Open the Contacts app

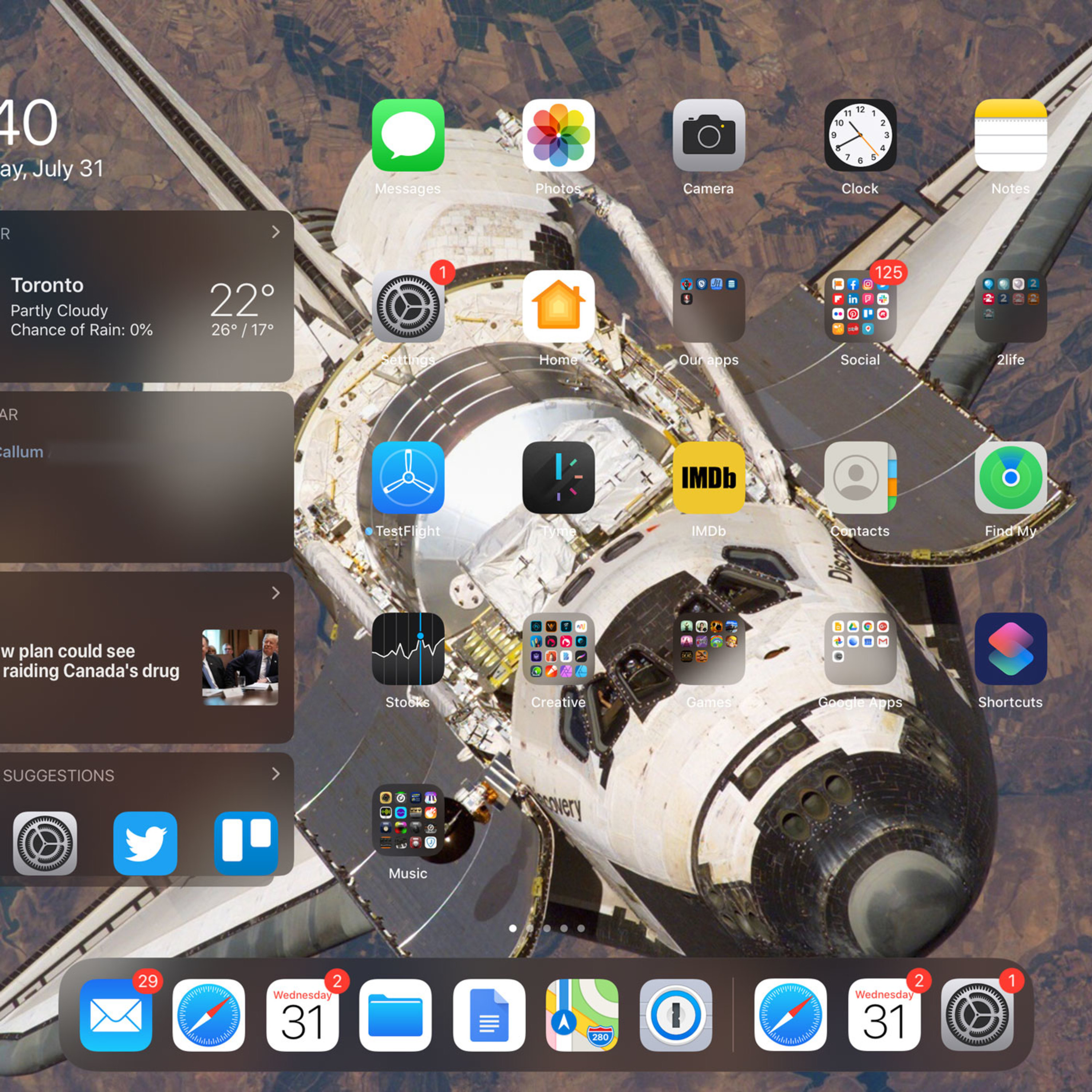click(860, 478)
